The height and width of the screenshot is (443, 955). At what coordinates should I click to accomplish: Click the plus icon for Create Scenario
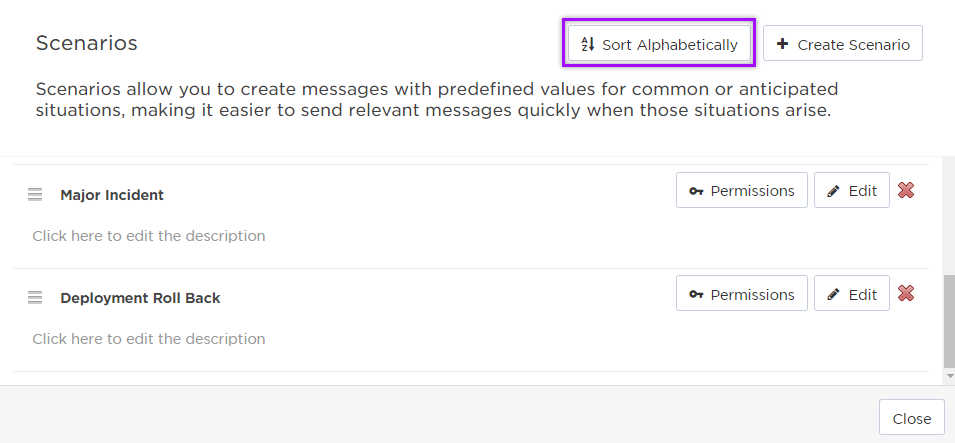click(782, 44)
